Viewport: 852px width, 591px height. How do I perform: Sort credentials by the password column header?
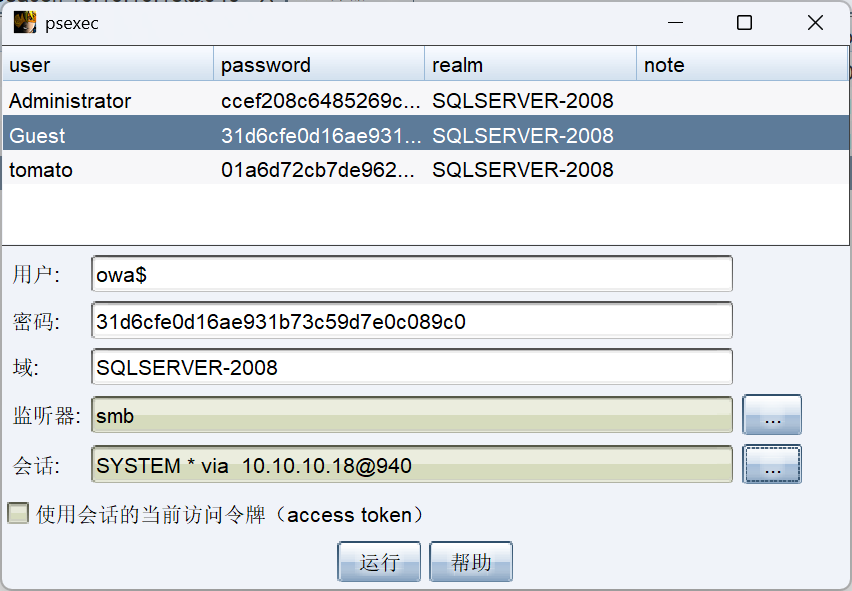[x=319, y=65]
